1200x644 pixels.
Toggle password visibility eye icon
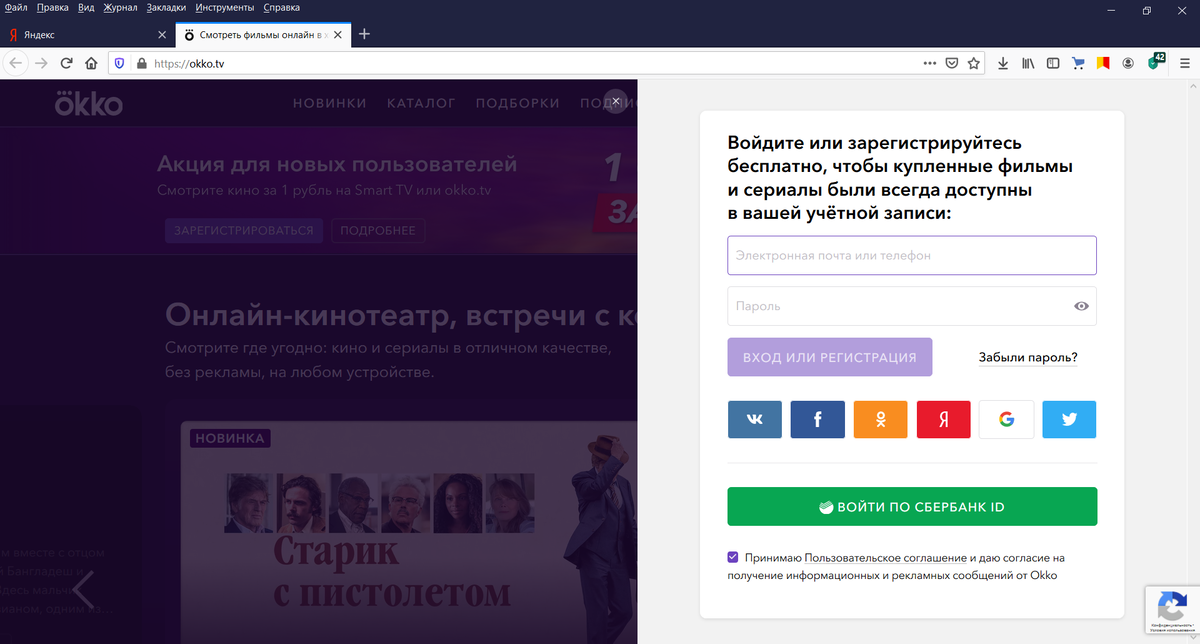1081,306
